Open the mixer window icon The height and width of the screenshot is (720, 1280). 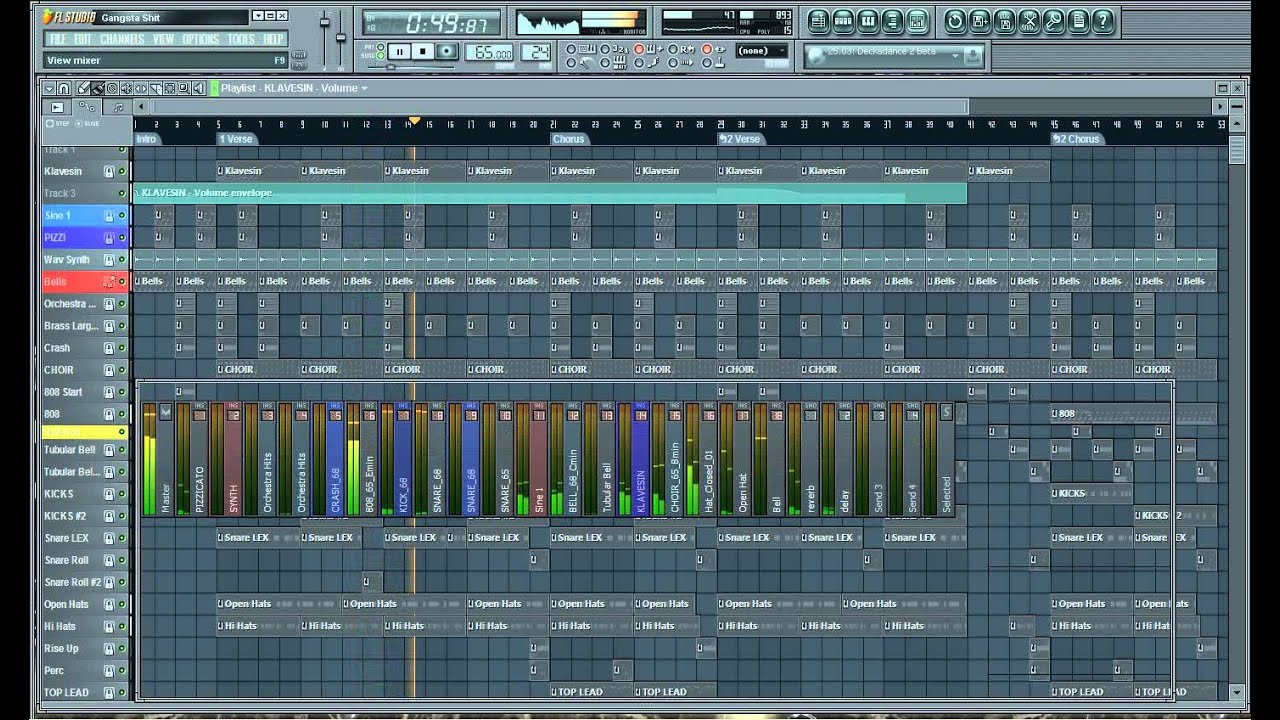point(915,20)
